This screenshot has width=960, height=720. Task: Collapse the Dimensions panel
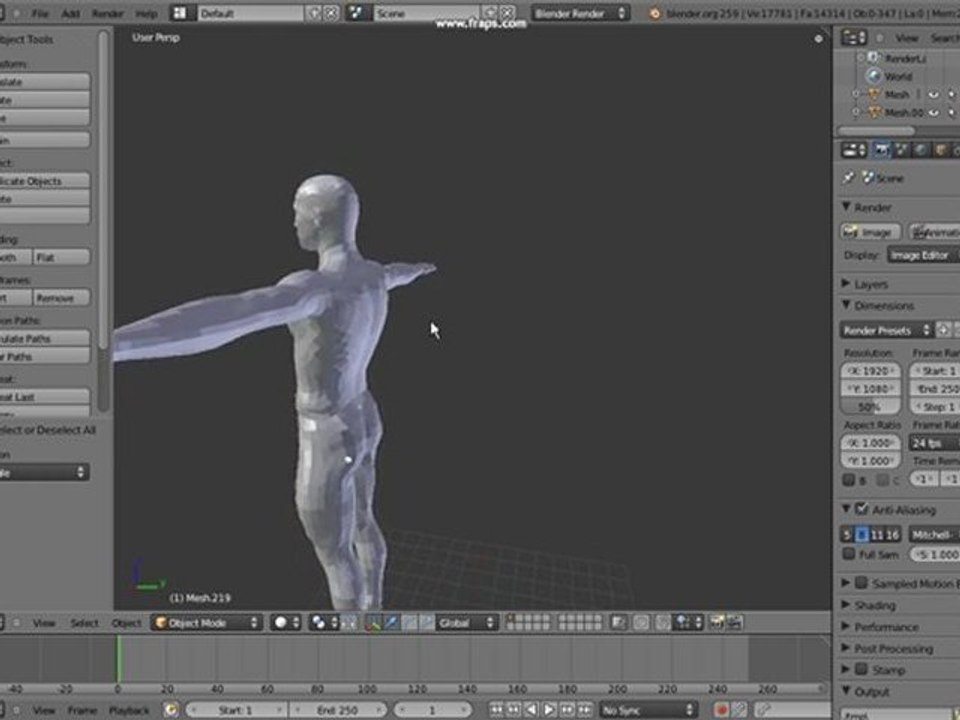(x=847, y=305)
